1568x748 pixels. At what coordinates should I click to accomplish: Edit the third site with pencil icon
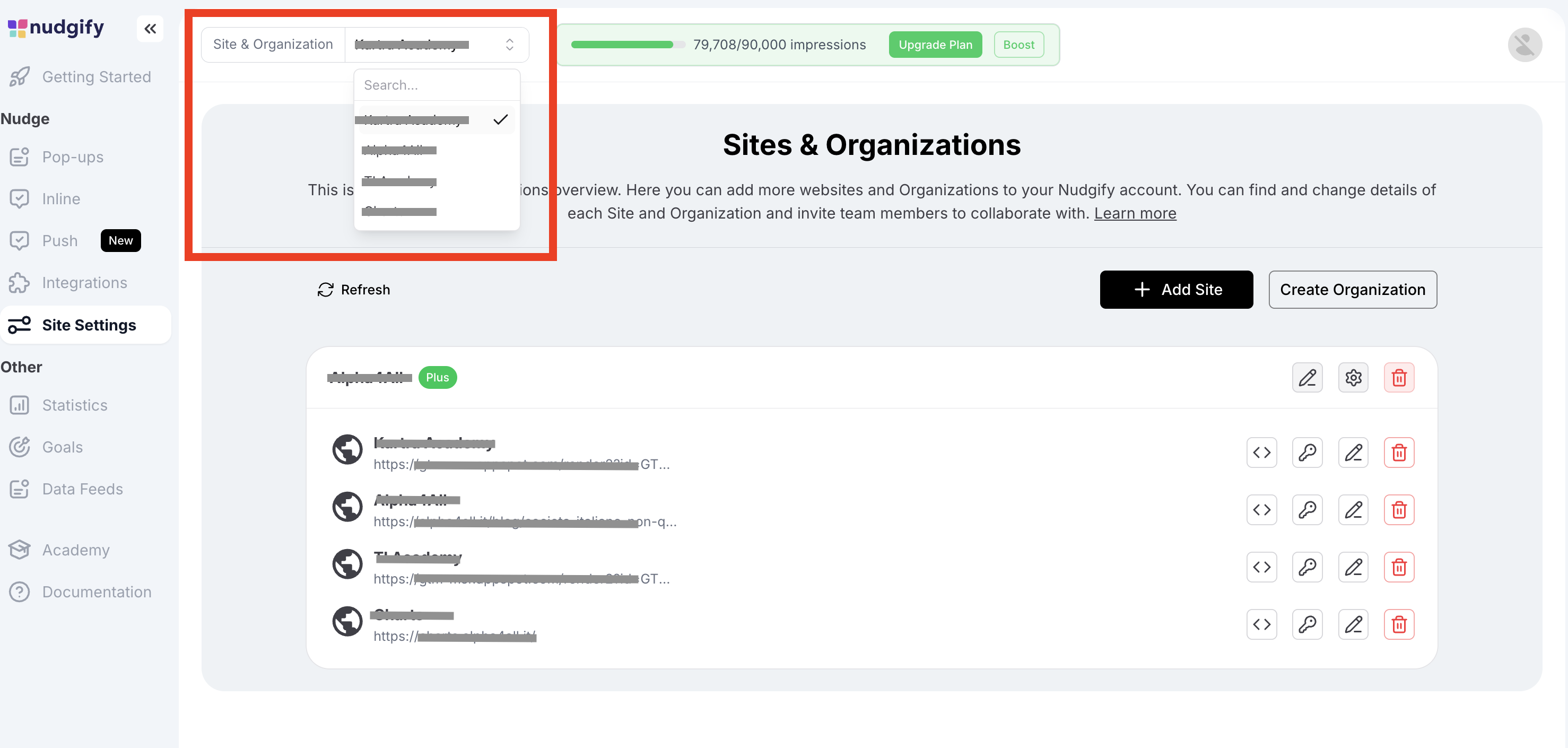pos(1353,567)
